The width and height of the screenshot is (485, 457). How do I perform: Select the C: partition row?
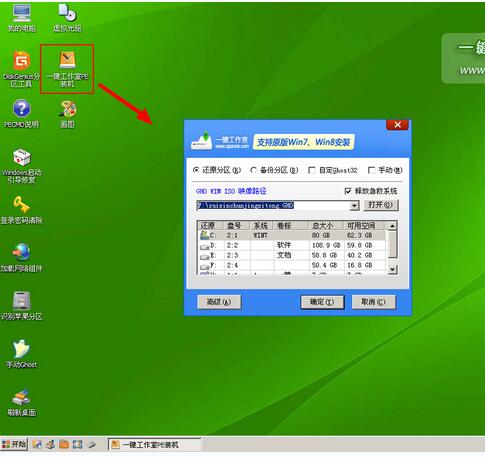pyautogui.click(x=292, y=235)
